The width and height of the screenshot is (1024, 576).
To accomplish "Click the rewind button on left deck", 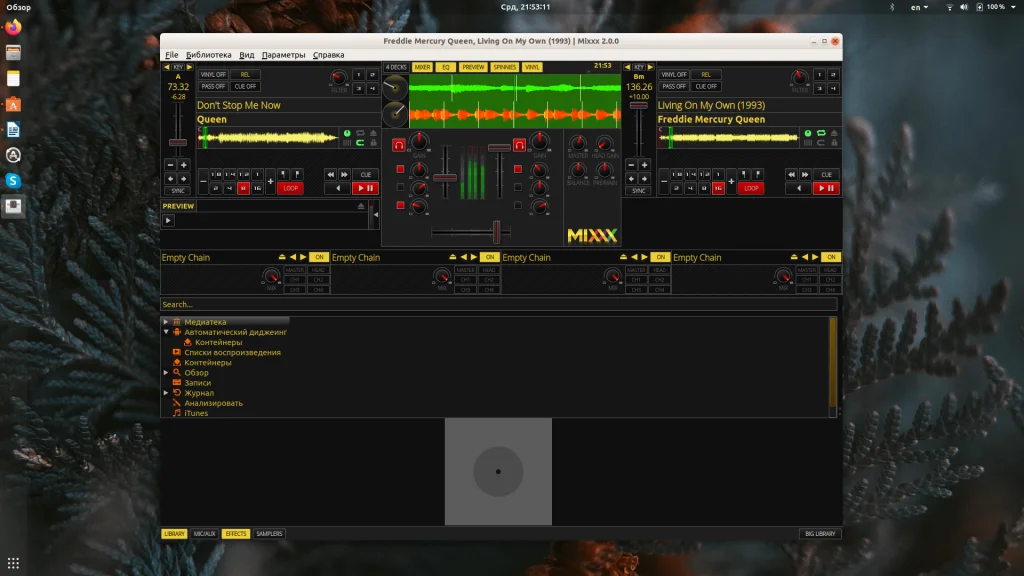I will click(x=331, y=174).
